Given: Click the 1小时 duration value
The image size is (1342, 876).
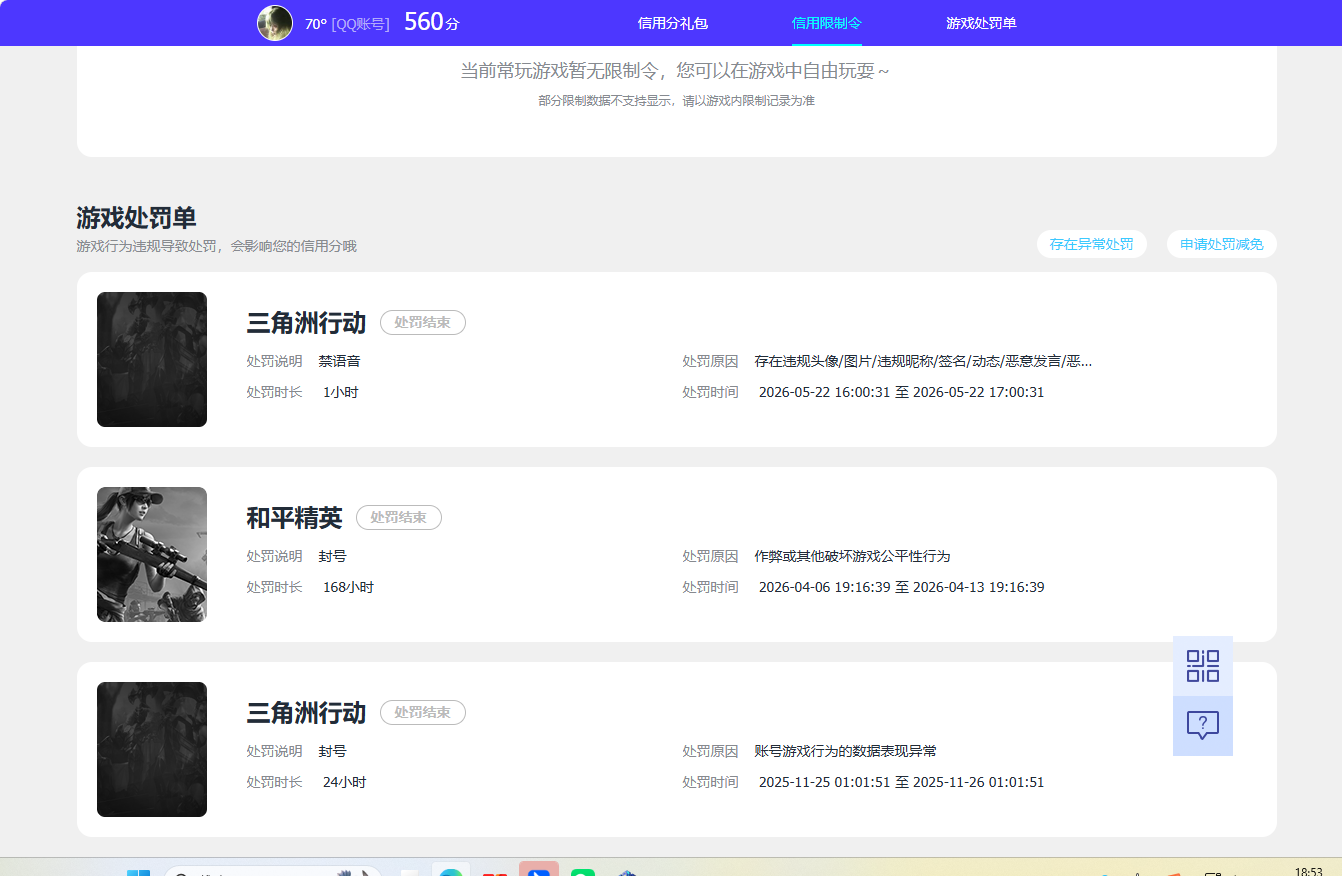Looking at the screenshot, I should (340, 392).
